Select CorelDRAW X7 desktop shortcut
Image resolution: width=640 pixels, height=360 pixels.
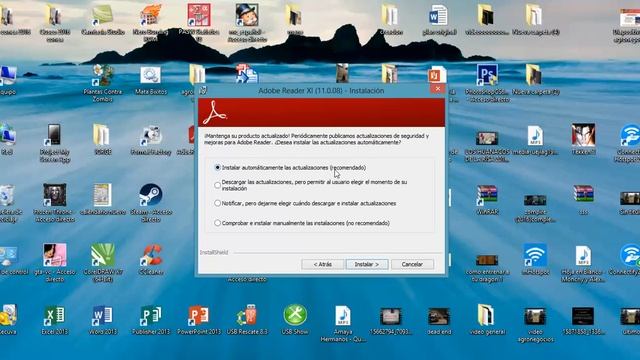click(x=102, y=263)
